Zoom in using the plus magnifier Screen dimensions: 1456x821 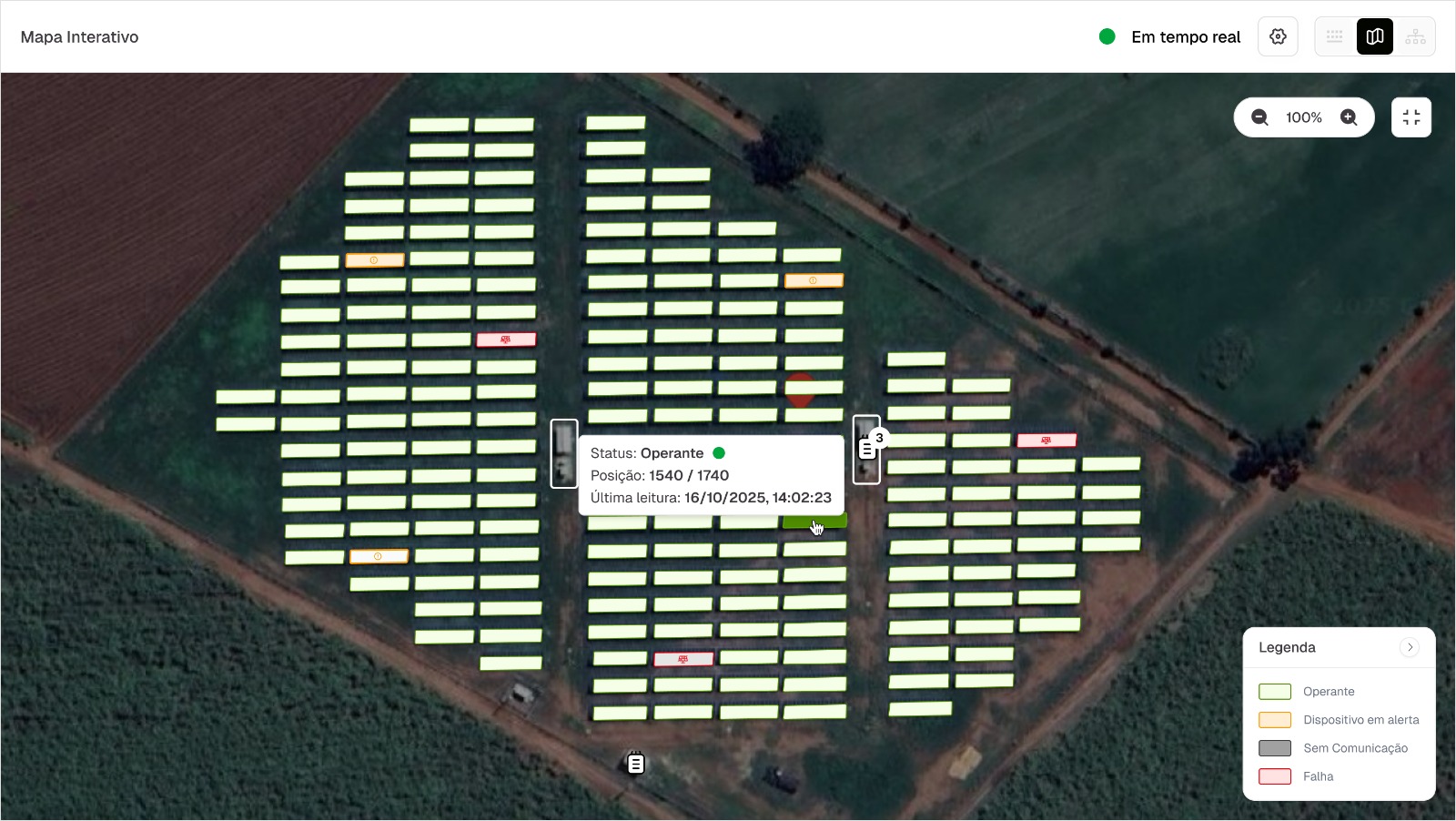click(x=1349, y=117)
